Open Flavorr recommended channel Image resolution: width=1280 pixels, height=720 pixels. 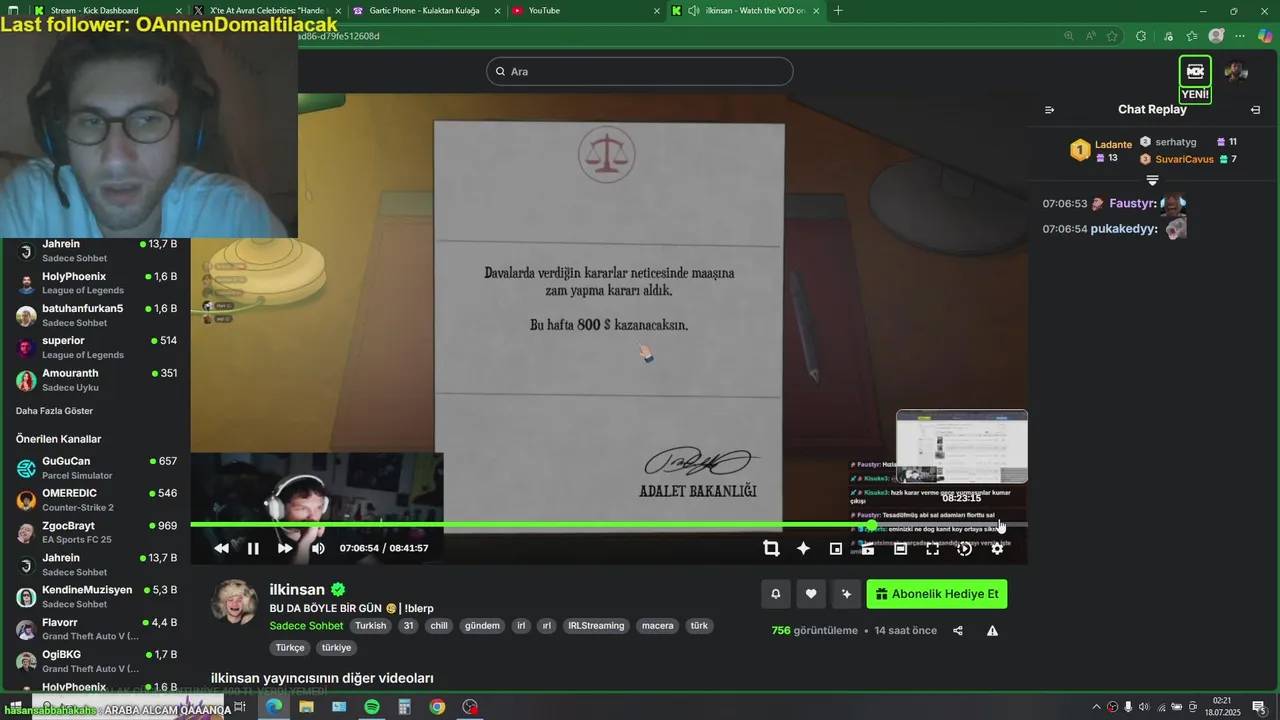96,629
